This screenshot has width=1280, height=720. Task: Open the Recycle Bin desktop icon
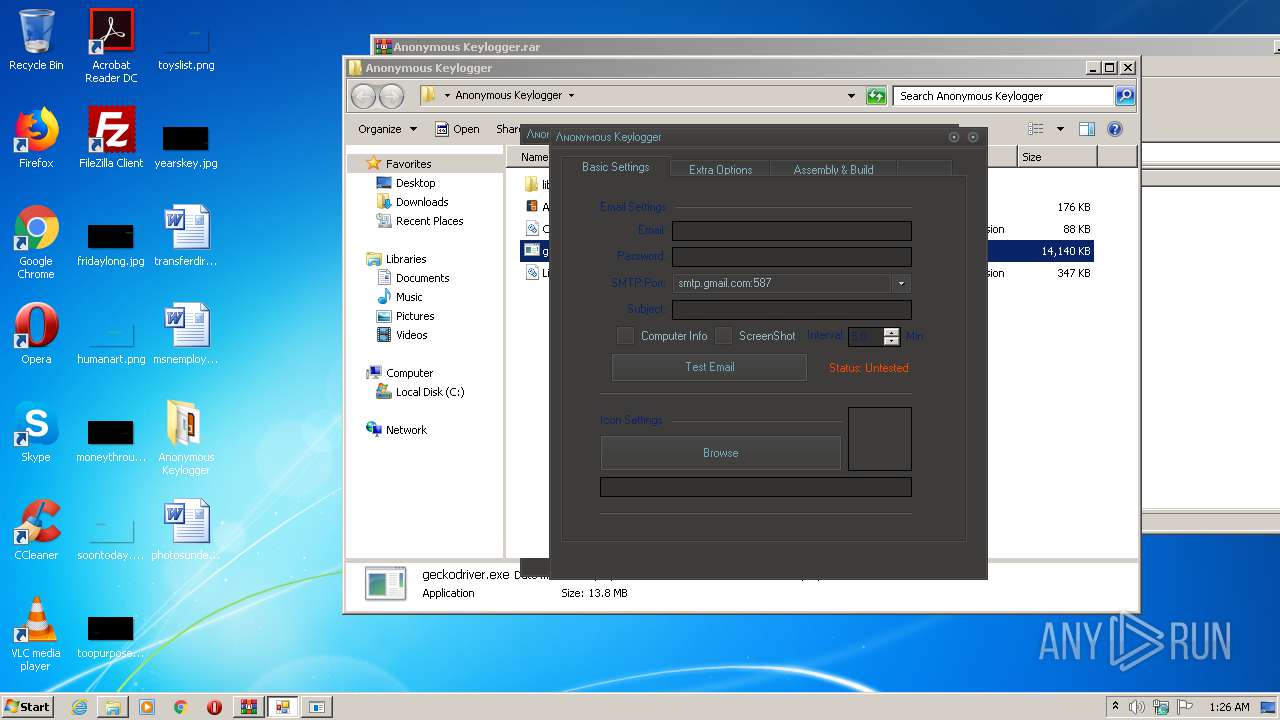point(36,40)
